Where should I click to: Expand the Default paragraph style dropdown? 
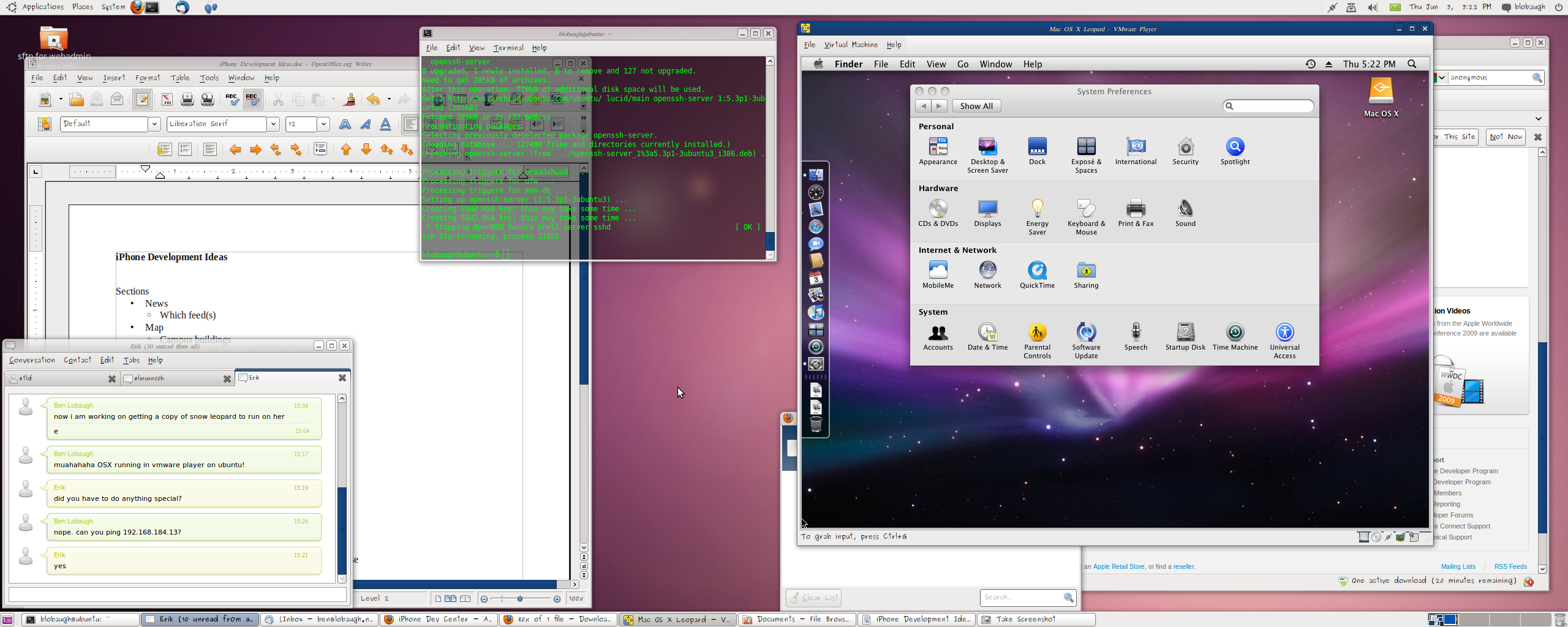[154, 124]
